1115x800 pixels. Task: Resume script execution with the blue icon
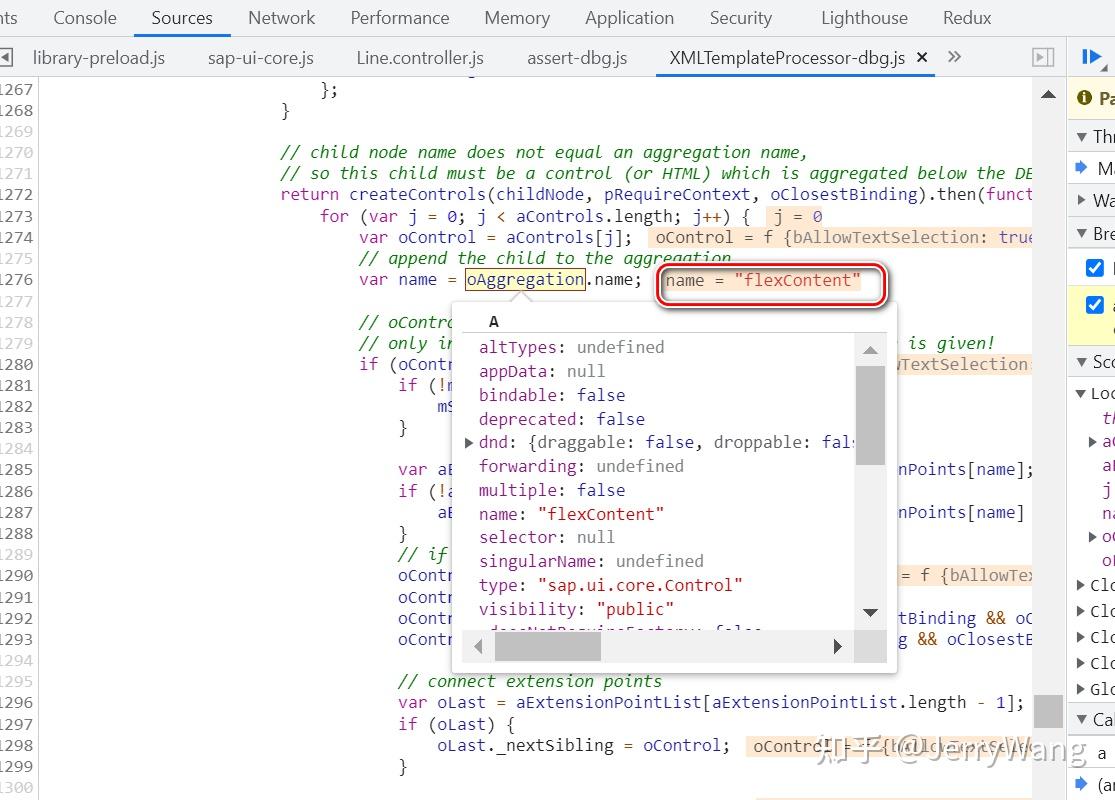coord(1093,57)
